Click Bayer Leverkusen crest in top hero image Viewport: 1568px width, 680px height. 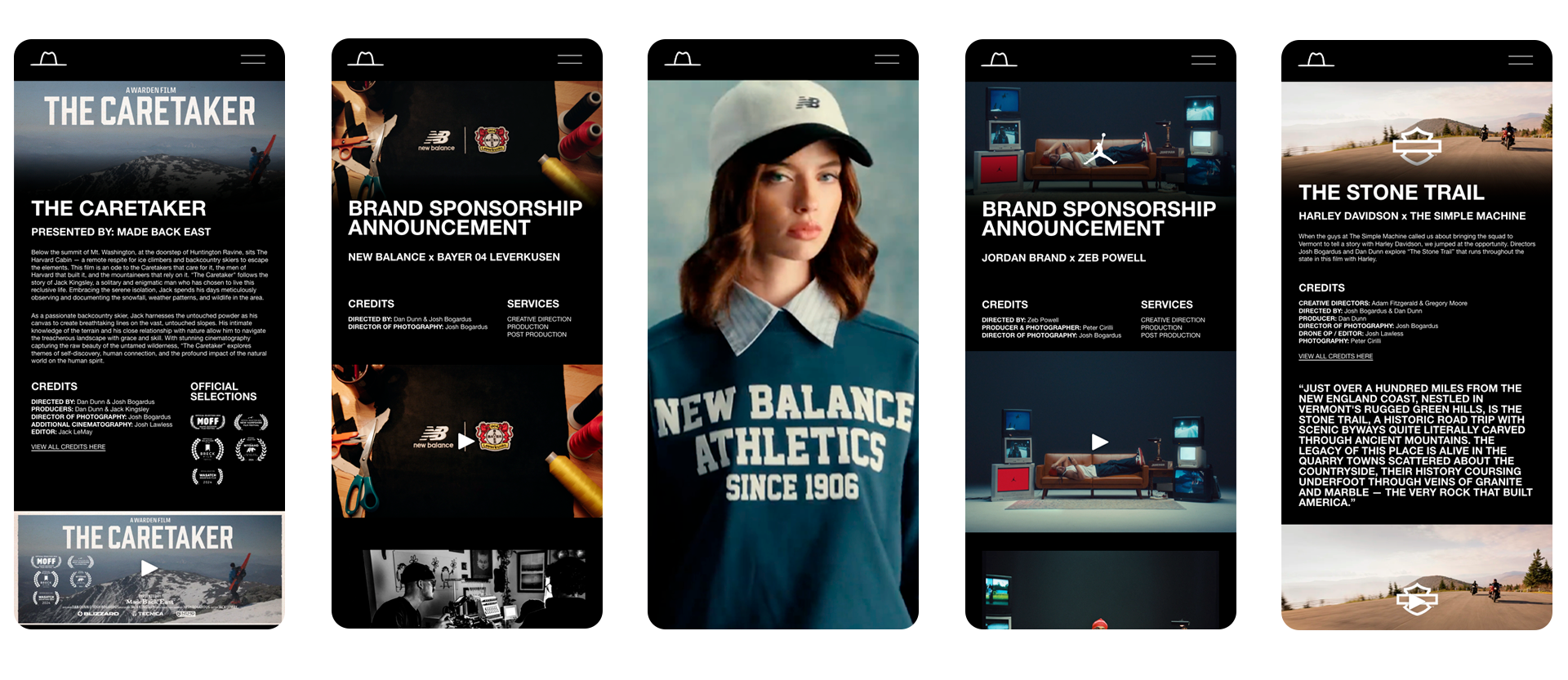(x=492, y=140)
